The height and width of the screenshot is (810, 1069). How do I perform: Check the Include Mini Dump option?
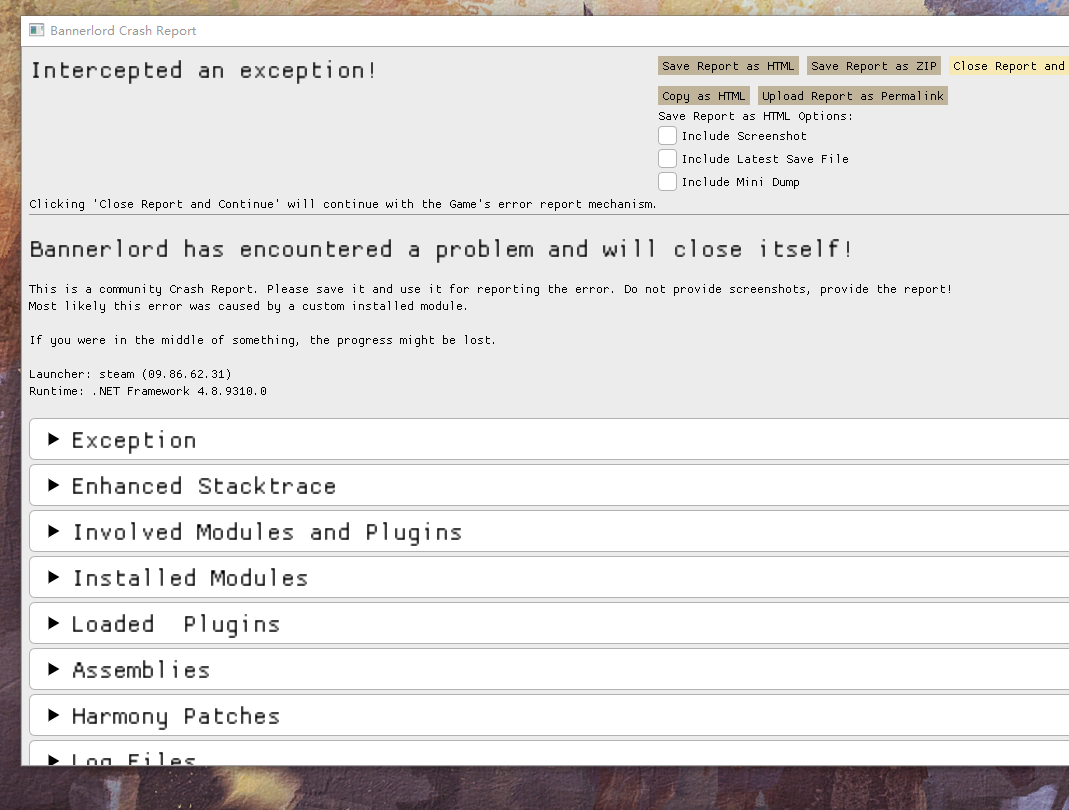pos(667,181)
